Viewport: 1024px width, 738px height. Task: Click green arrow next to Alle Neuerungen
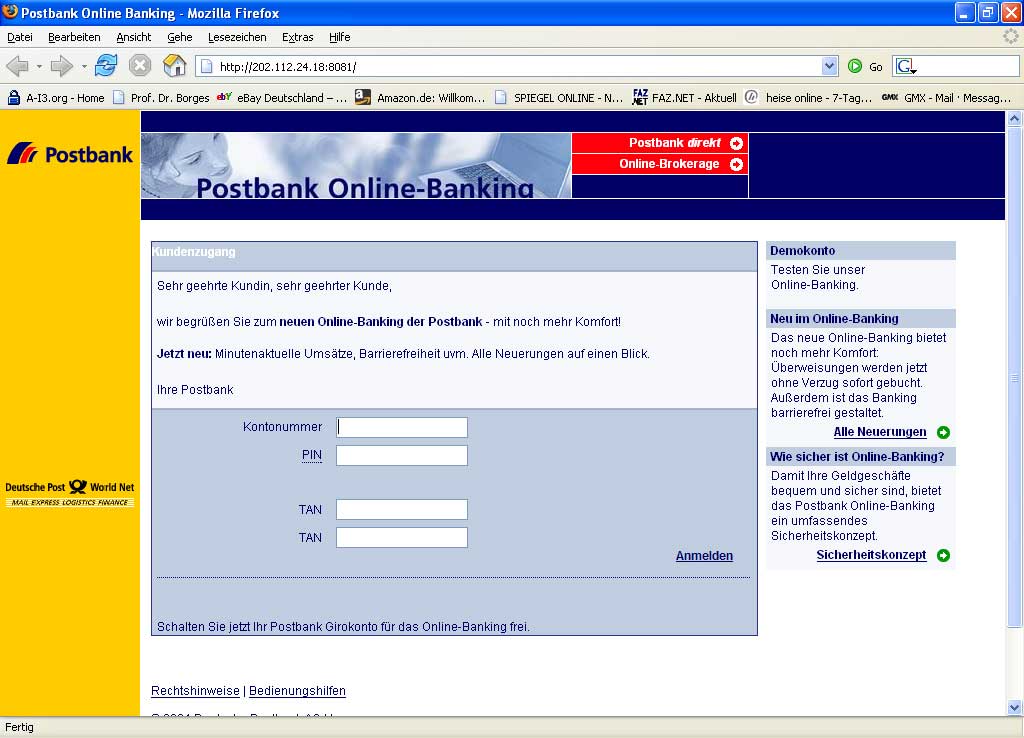tap(943, 432)
